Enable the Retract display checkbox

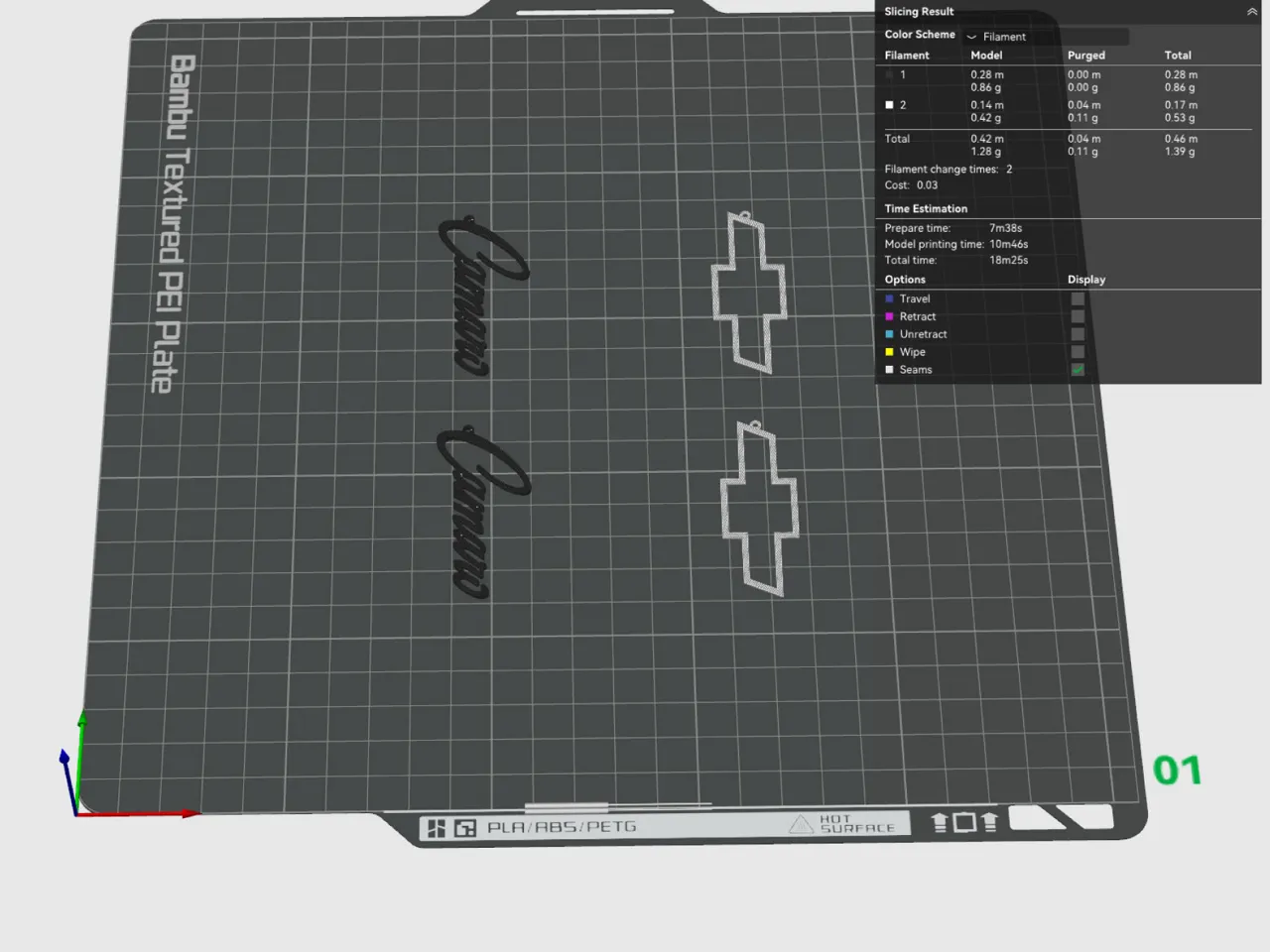coord(1078,316)
